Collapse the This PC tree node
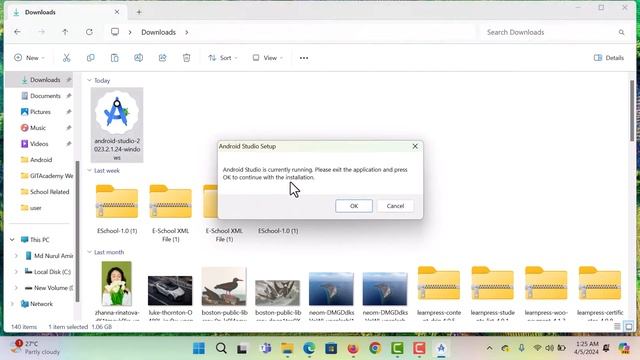 (x=12, y=240)
